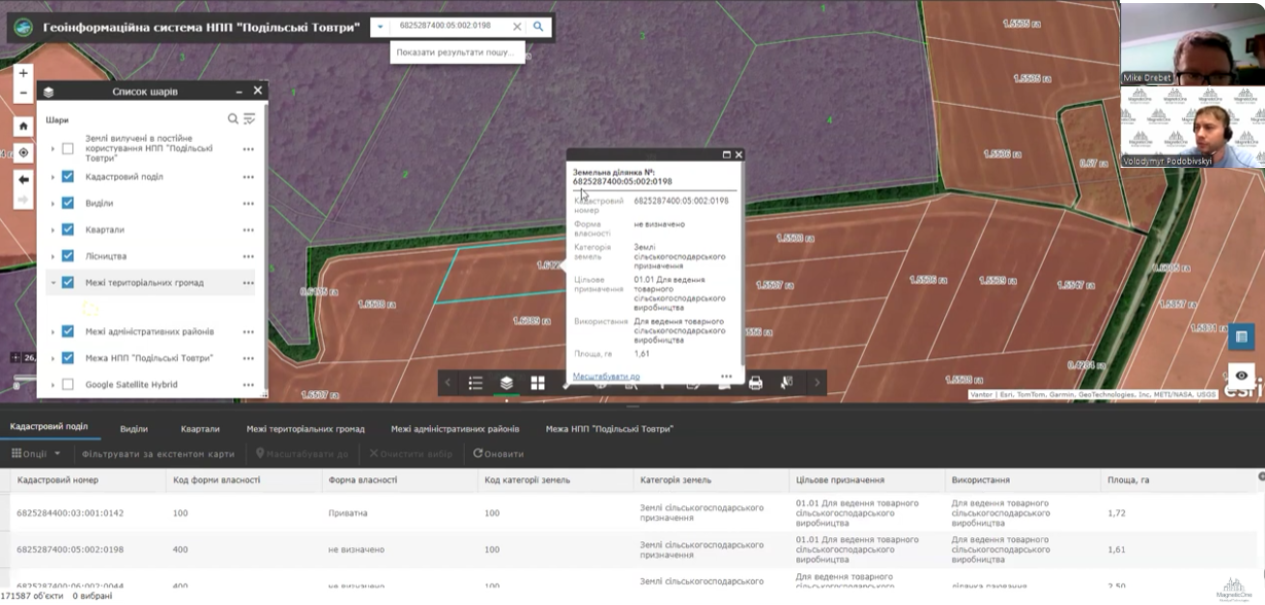Click the Оновити refresh button
1265x605 pixels.
(499, 453)
